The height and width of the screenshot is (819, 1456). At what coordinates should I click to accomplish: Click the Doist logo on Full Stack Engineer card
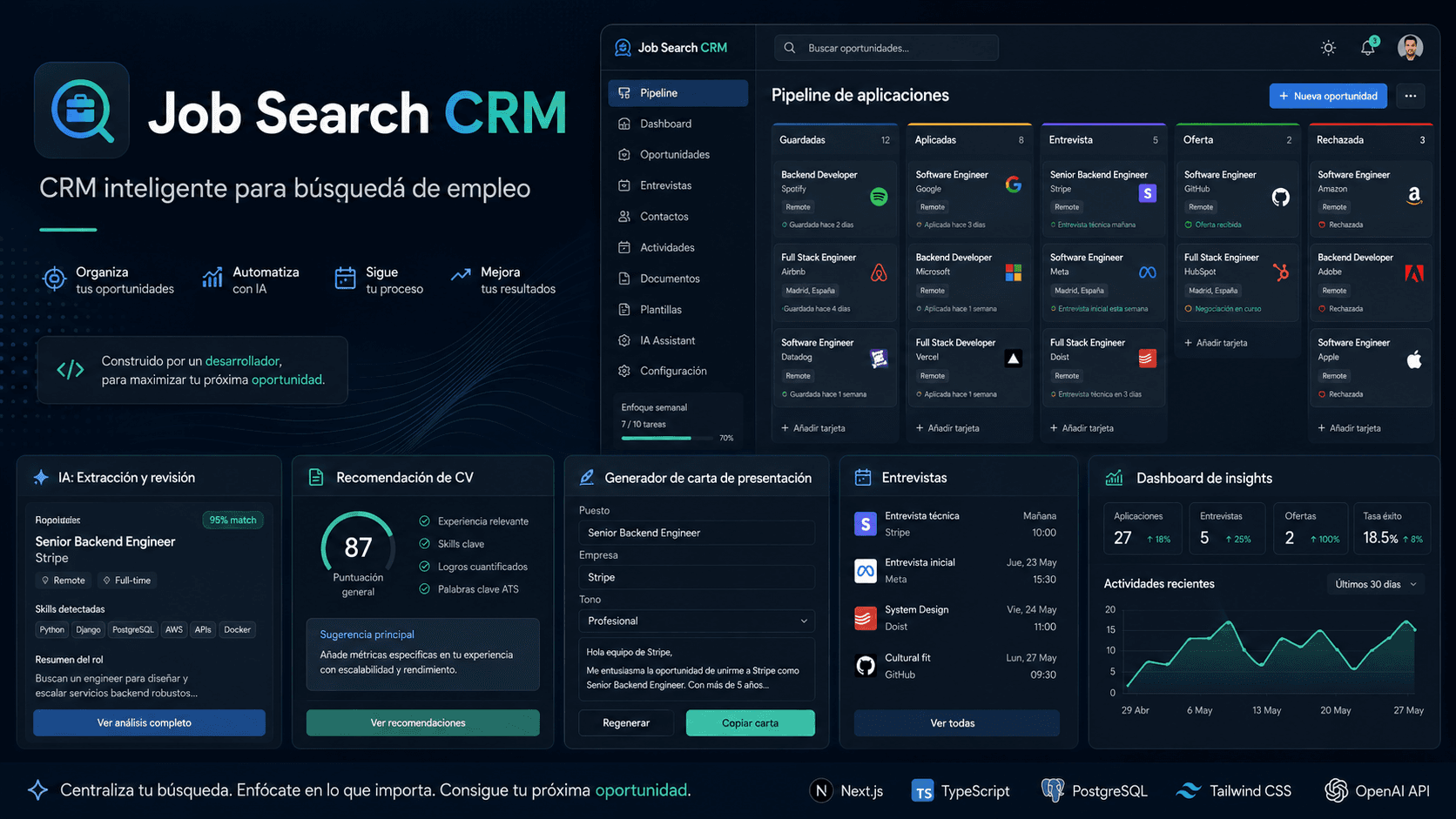coord(1147,359)
